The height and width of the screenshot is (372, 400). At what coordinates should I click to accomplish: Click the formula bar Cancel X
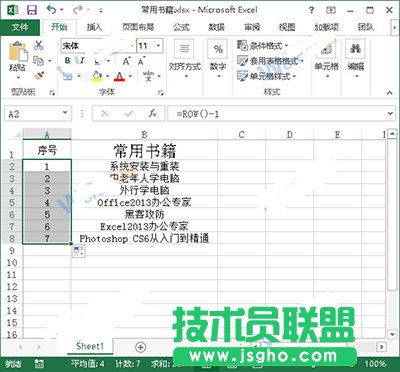(105, 114)
